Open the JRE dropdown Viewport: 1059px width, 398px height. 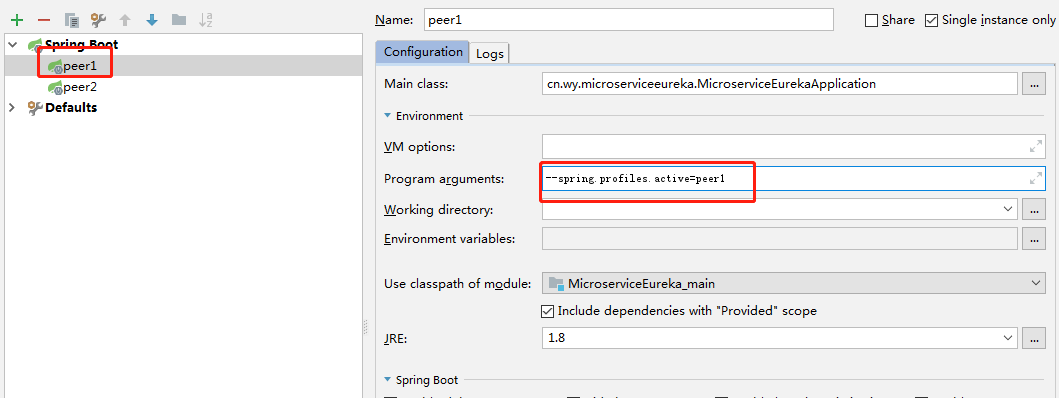1008,337
